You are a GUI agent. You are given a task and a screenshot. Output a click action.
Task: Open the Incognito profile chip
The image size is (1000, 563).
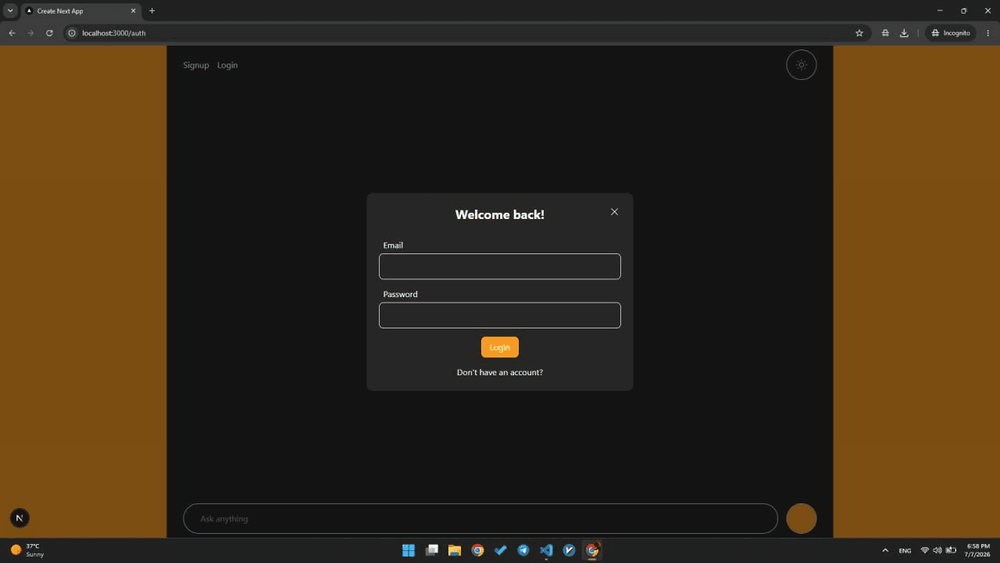950,33
